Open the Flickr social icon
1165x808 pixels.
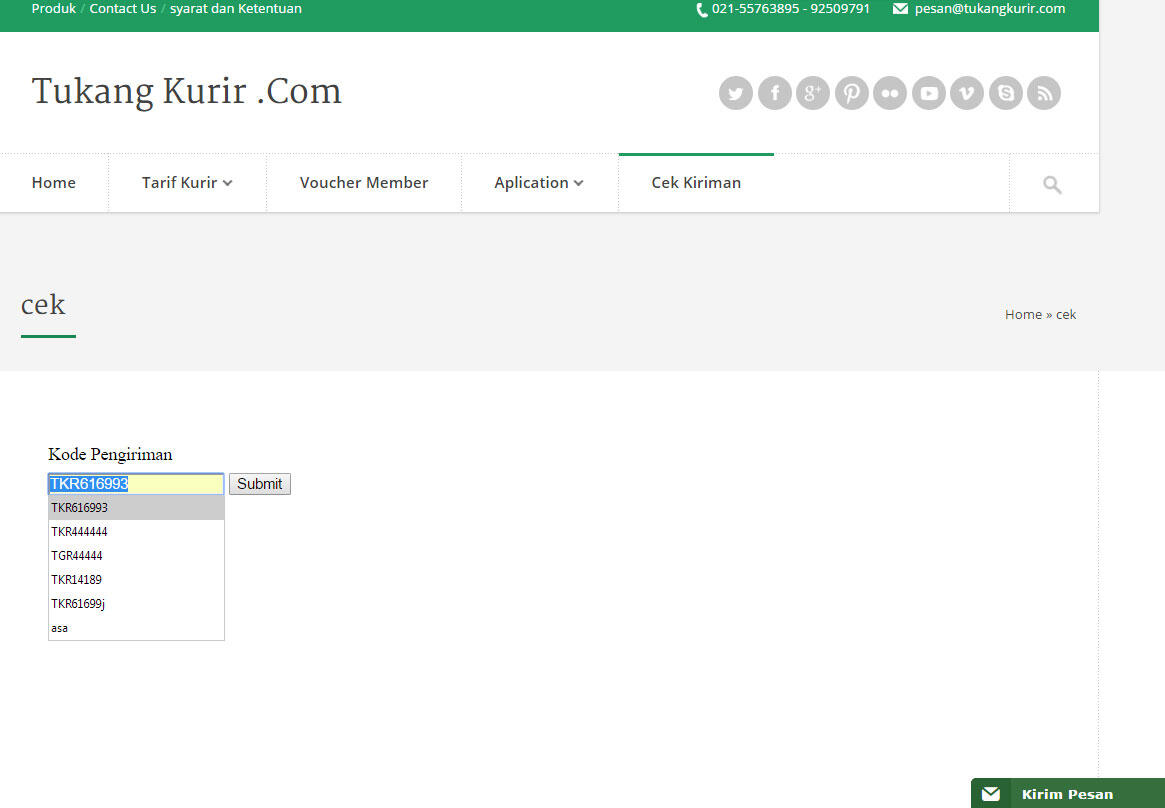890,93
